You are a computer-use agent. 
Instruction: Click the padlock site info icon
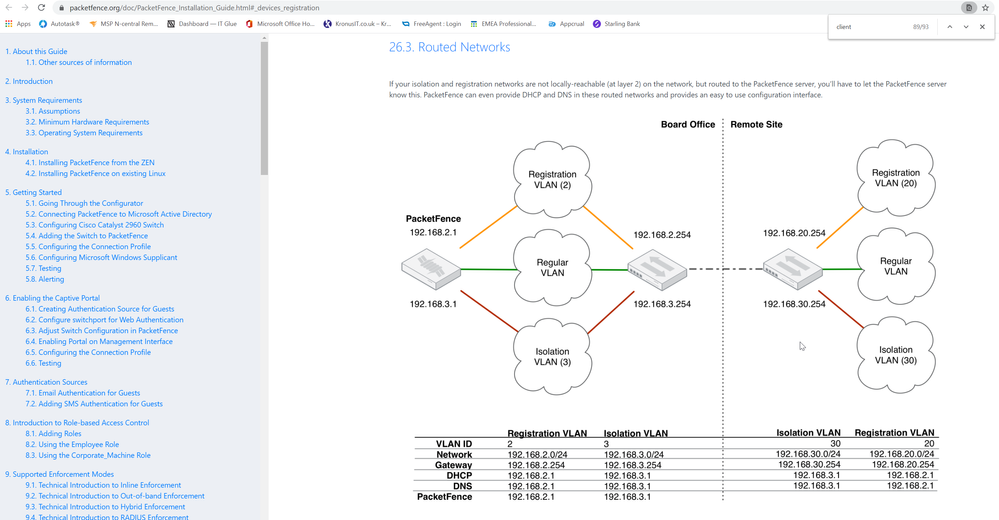[61, 8]
